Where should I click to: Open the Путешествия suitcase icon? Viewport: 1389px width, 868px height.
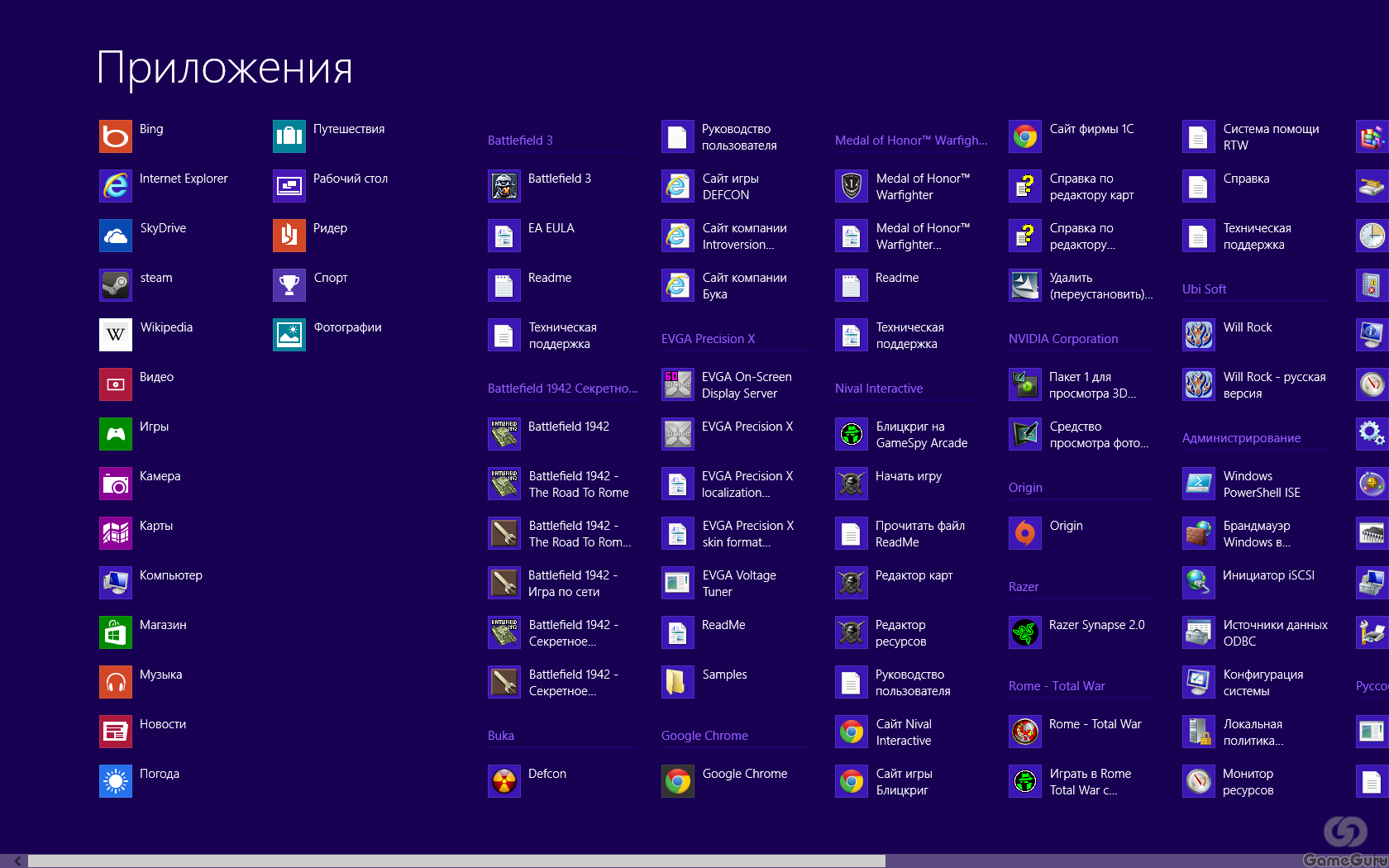(x=289, y=136)
